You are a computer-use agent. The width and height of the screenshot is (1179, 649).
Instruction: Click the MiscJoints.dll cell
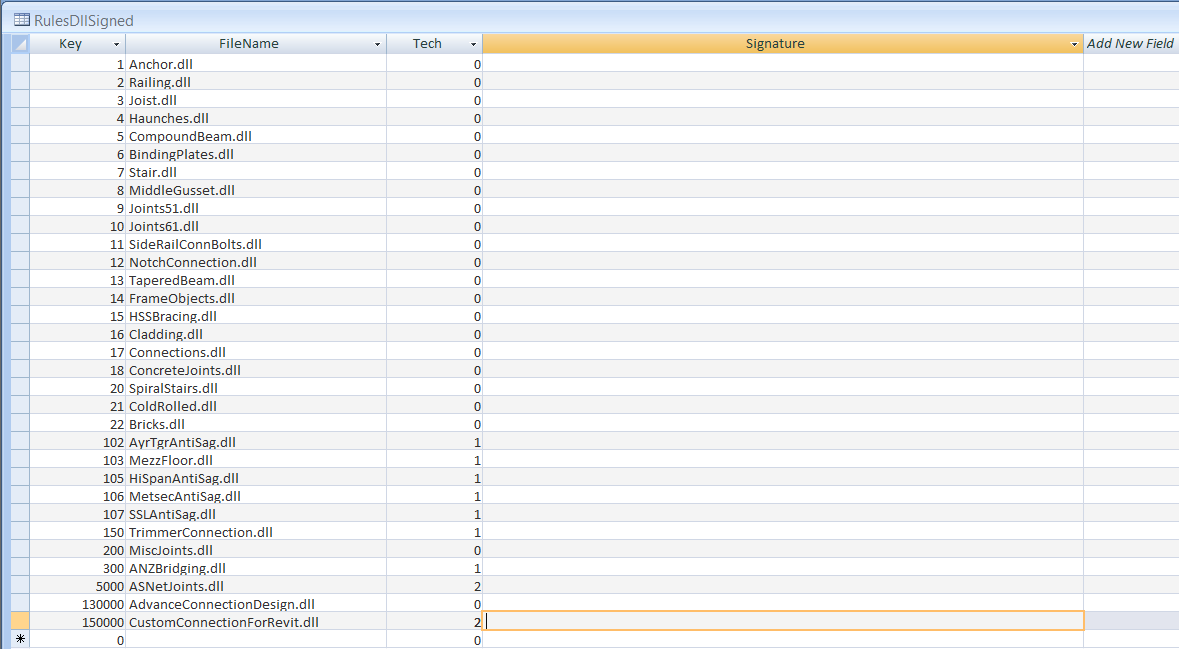click(x=256, y=550)
